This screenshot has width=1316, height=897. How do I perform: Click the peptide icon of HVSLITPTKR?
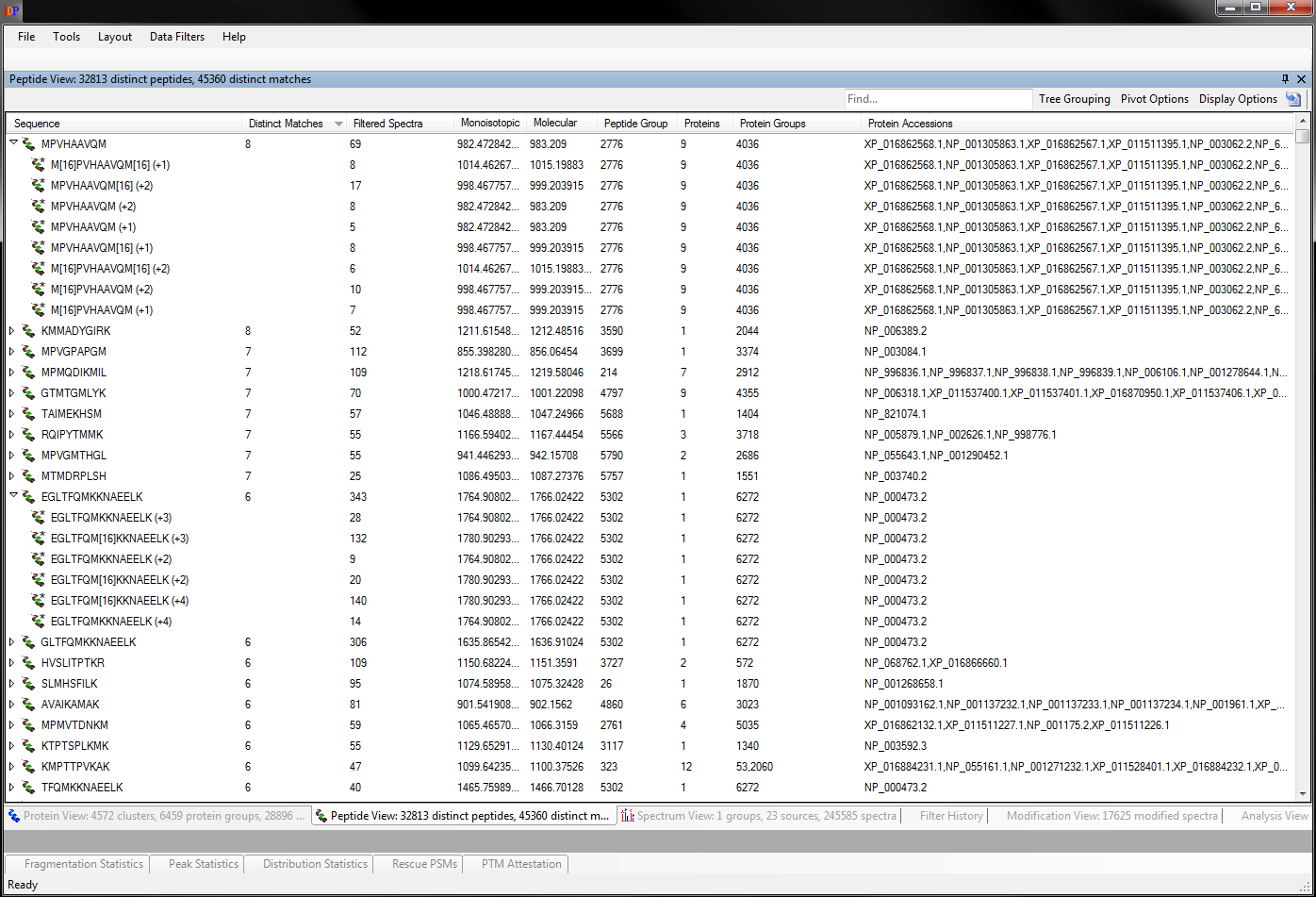click(x=28, y=663)
